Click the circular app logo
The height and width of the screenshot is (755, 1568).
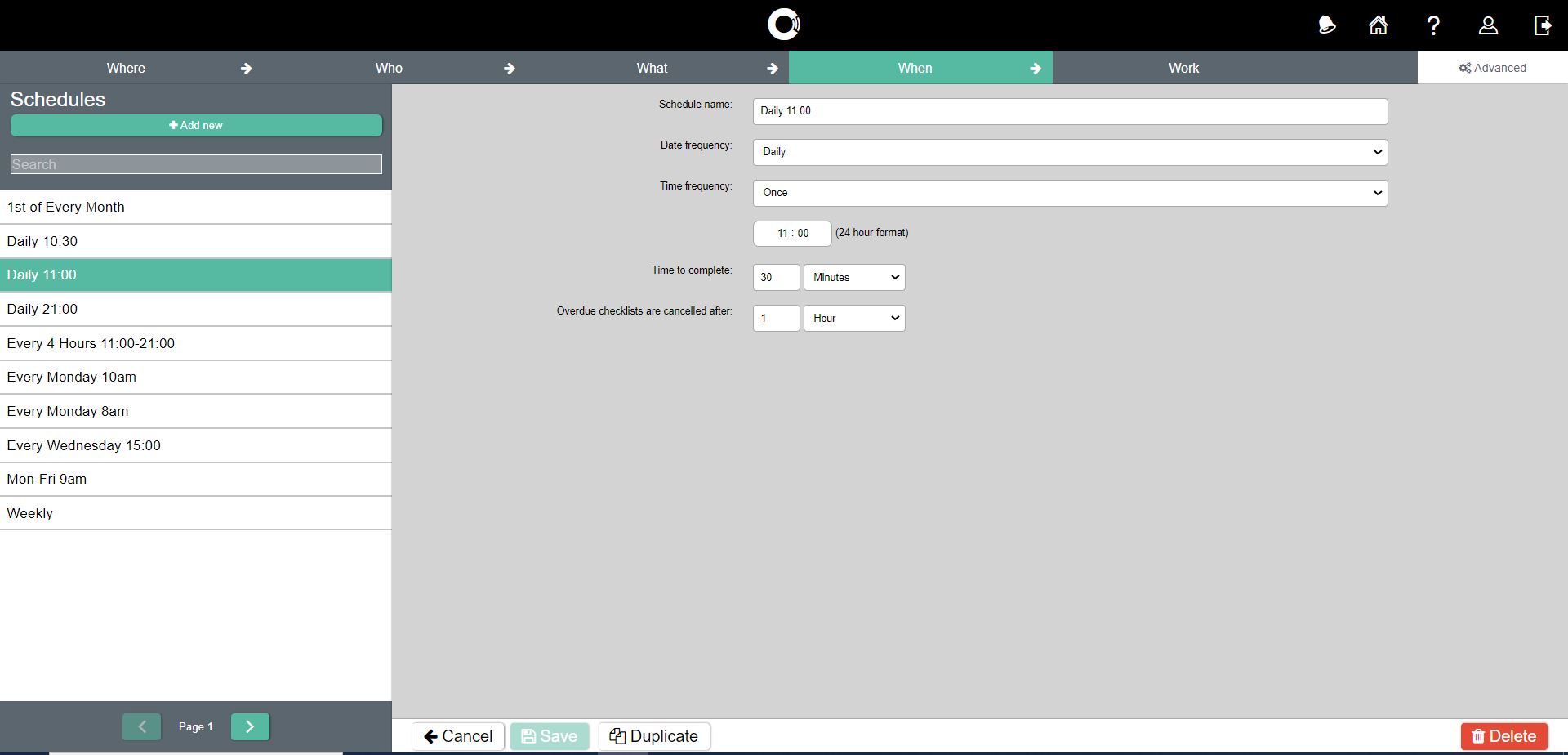(x=784, y=25)
